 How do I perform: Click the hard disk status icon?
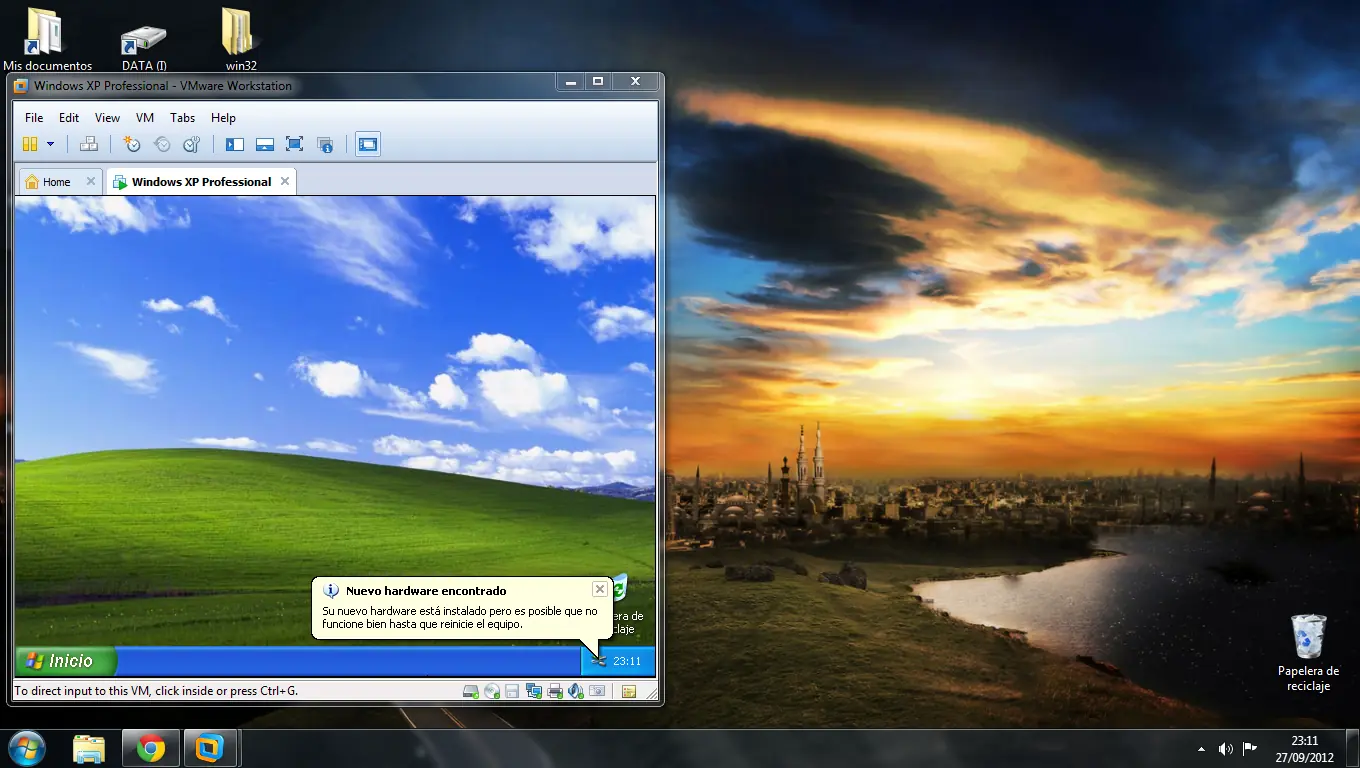coord(471,691)
